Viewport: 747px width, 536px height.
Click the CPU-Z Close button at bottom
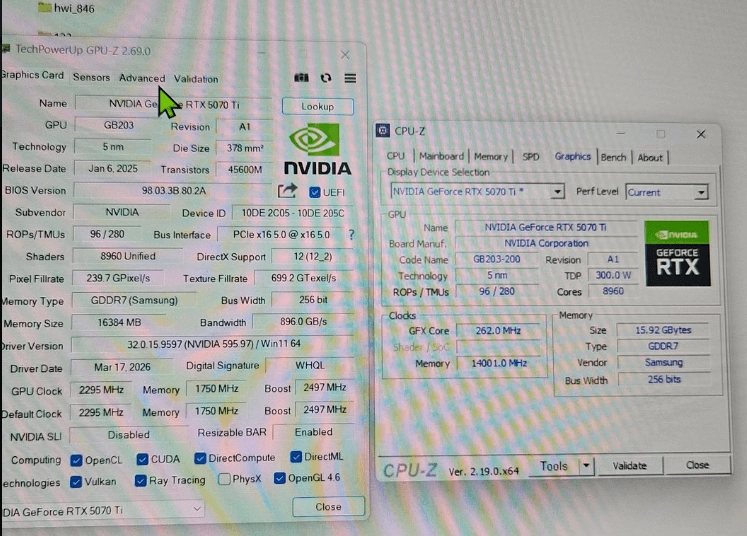click(697, 465)
